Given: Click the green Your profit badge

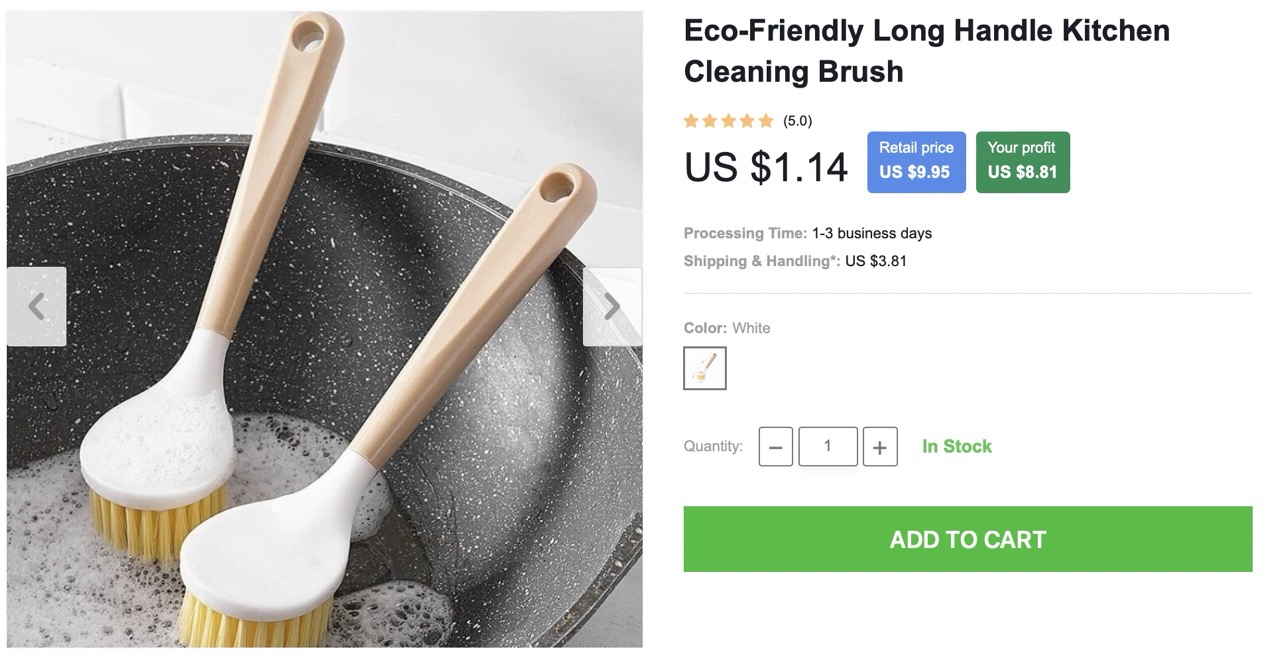Looking at the screenshot, I should (1022, 161).
